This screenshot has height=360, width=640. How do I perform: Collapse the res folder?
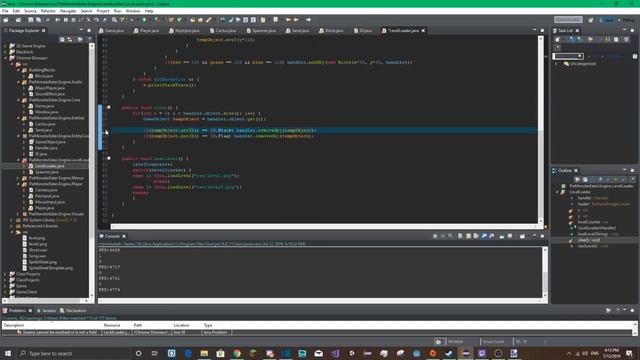12,232
